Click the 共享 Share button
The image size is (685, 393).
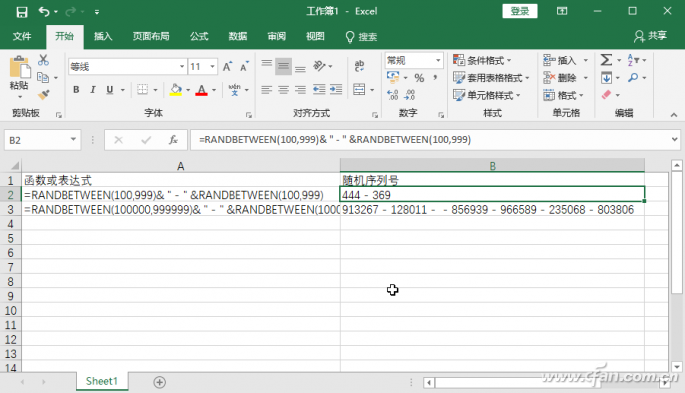pyautogui.click(x=651, y=36)
